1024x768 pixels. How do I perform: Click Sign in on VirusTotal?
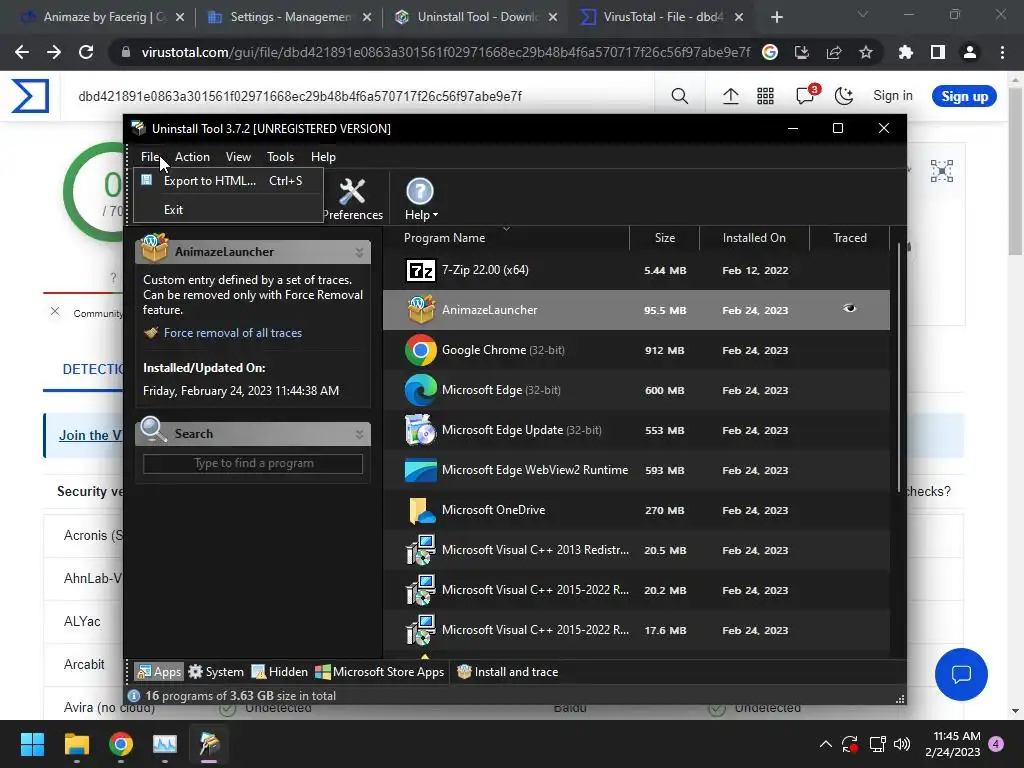tap(893, 96)
